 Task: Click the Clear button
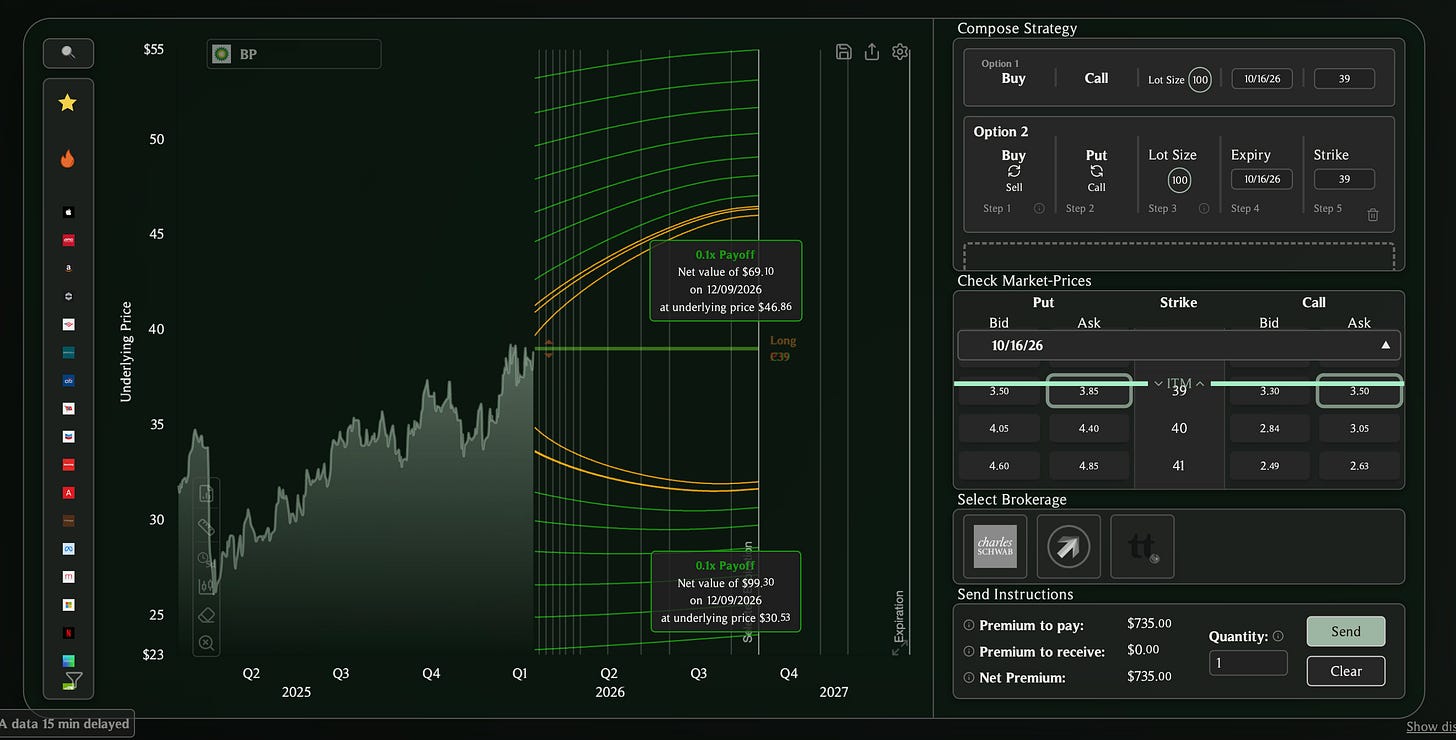1346,671
